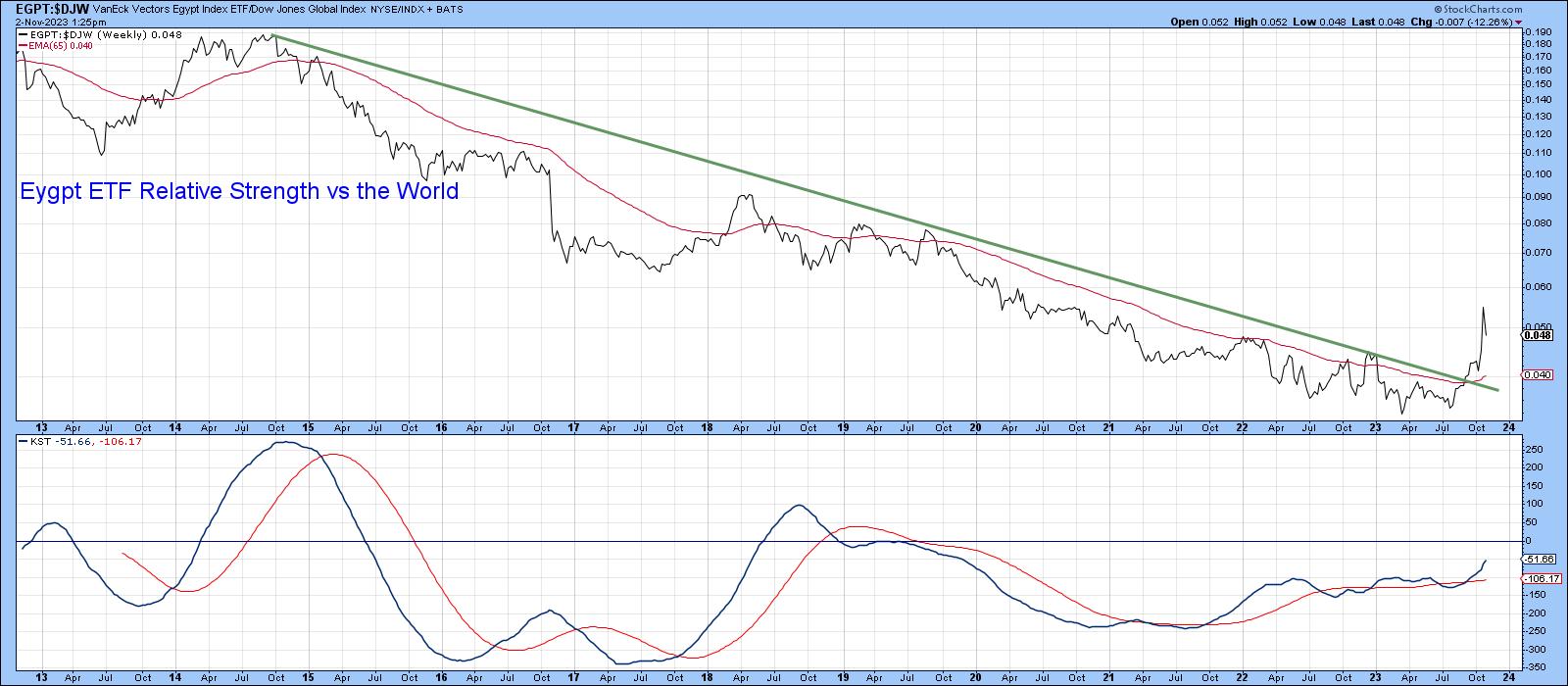The height and width of the screenshot is (686, 1568).
Task: Click the blue 'Eygpt ETF Relative Strength' annotation
Action: [x=239, y=191]
